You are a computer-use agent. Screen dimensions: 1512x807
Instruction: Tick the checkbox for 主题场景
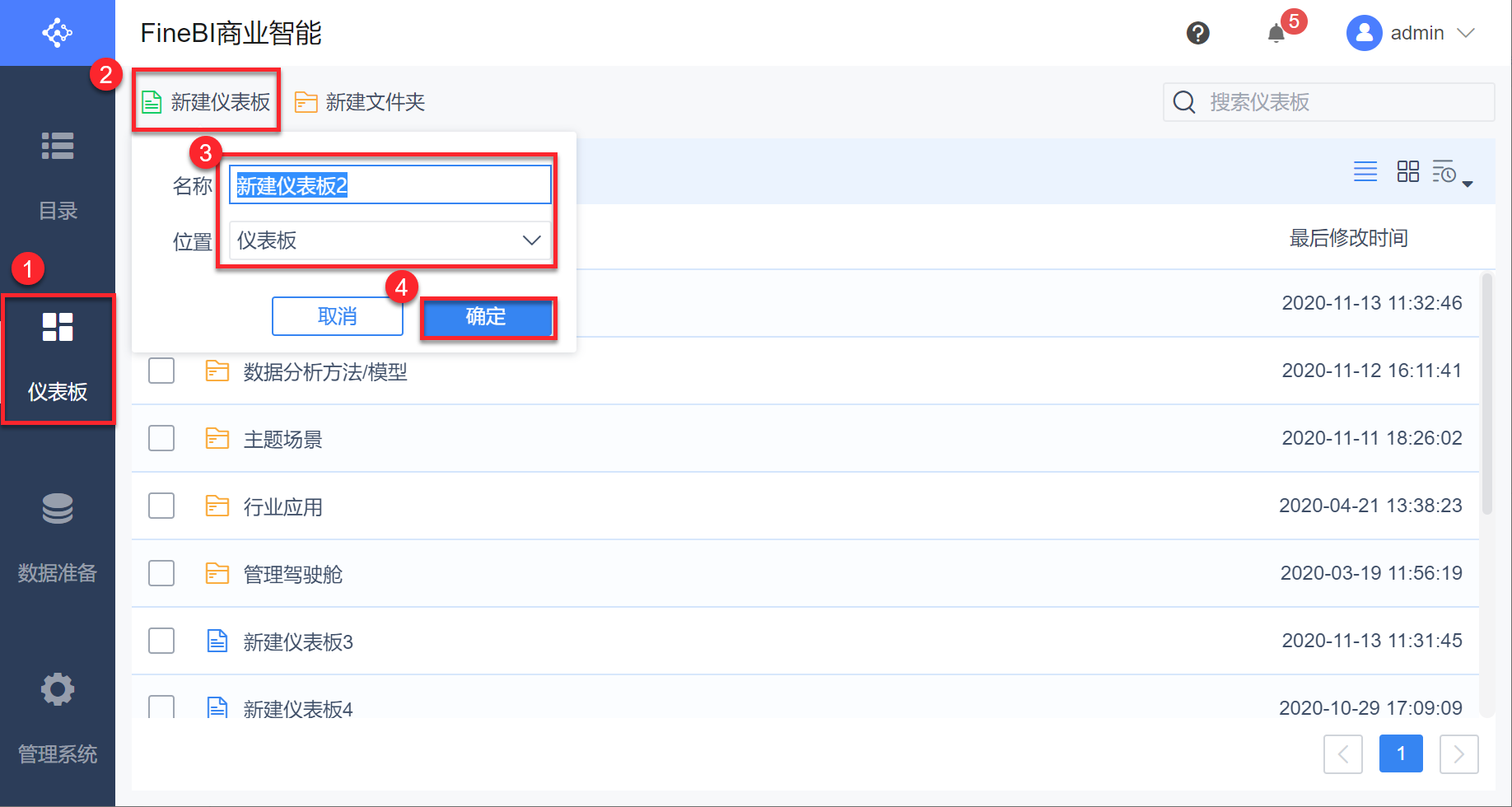161,438
